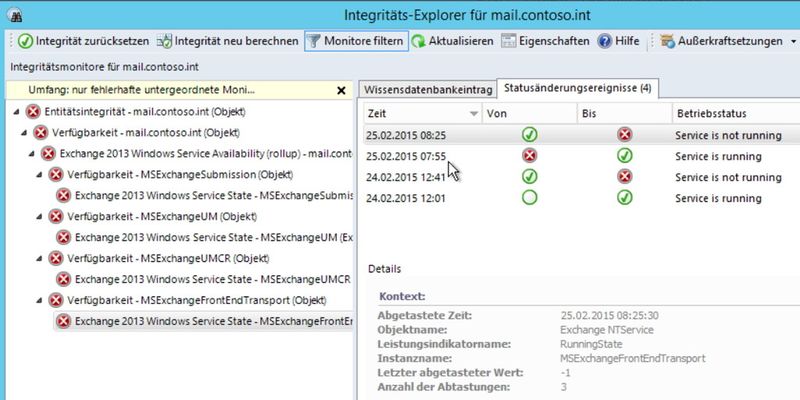Screen dimensions: 800x400
Task: Click the binoculars icon in title bar
Action: (x=16, y=15)
